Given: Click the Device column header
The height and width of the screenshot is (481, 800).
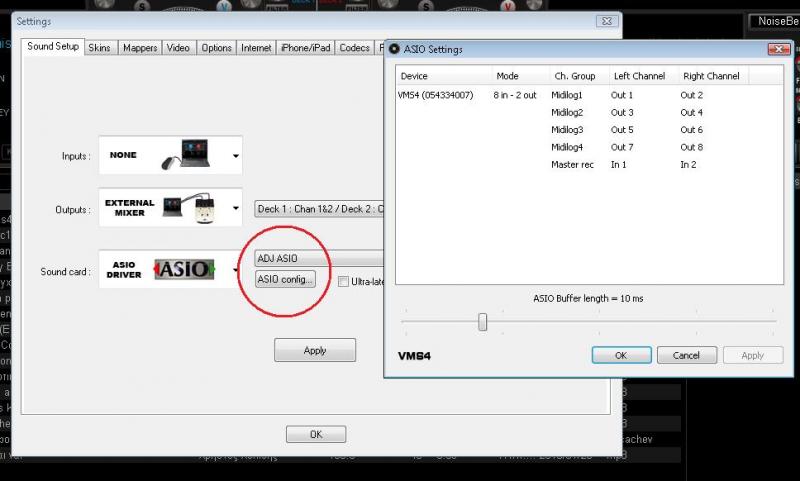Looking at the screenshot, I should (x=444, y=76).
